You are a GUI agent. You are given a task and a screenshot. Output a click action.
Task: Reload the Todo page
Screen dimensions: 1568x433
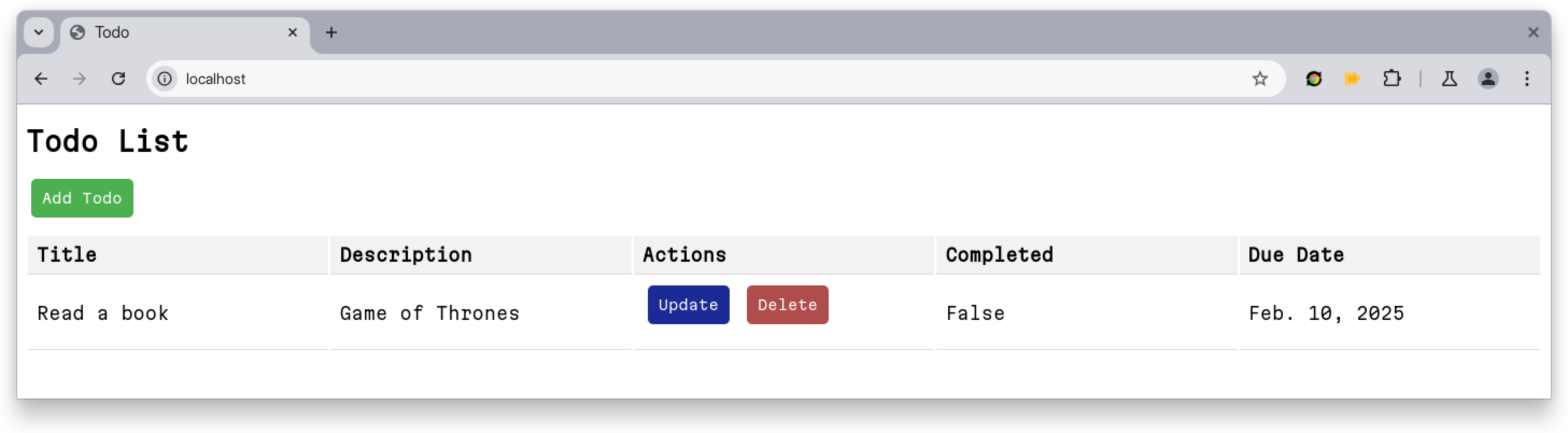coord(119,79)
